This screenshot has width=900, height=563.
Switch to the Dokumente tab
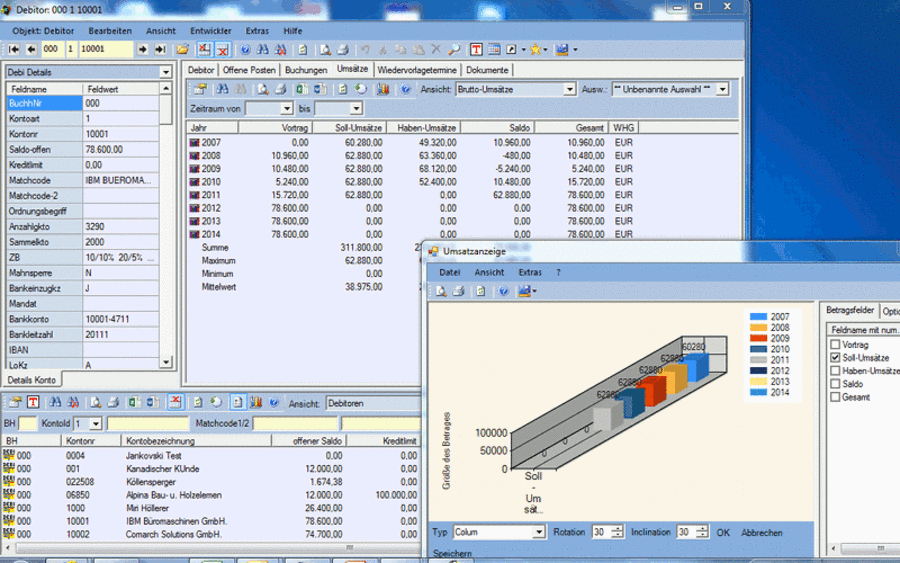(x=487, y=70)
